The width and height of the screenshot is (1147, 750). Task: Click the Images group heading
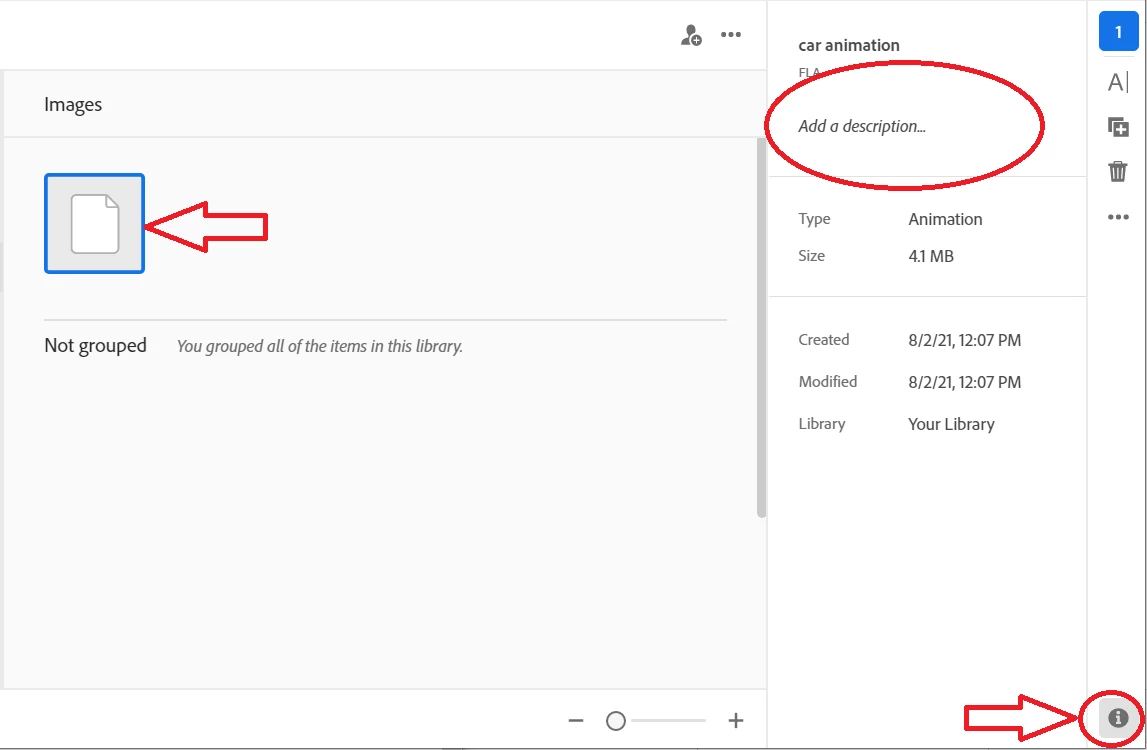coord(73,105)
